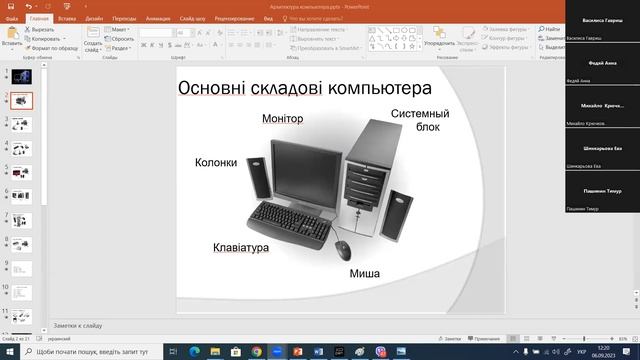Open the undo history dropdown arrow
This screenshot has width=640, height=360.
pyautogui.click(x=36, y=6)
